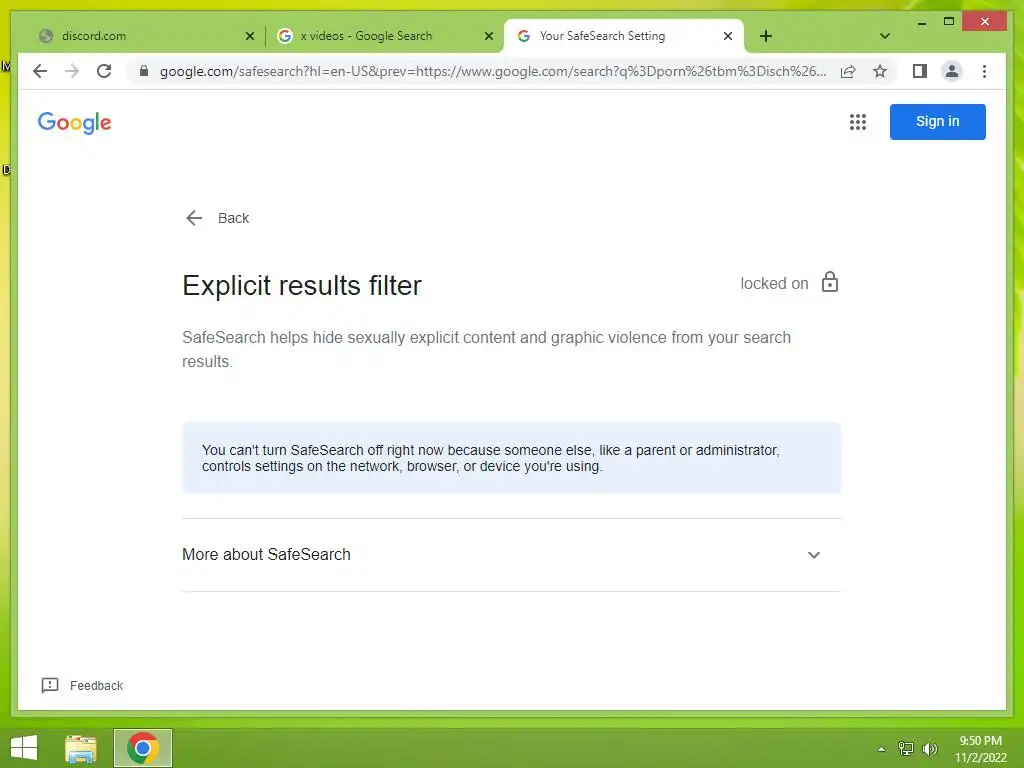Screen dimensions: 1024x768
Task: Open Chrome three-dot menu
Action: coord(984,71)
